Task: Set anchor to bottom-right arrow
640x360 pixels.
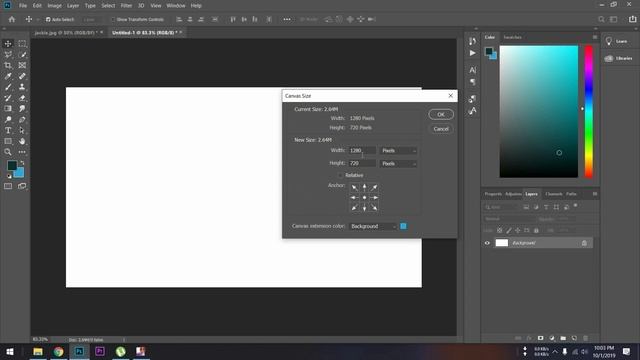Action: tap(374, 207)
